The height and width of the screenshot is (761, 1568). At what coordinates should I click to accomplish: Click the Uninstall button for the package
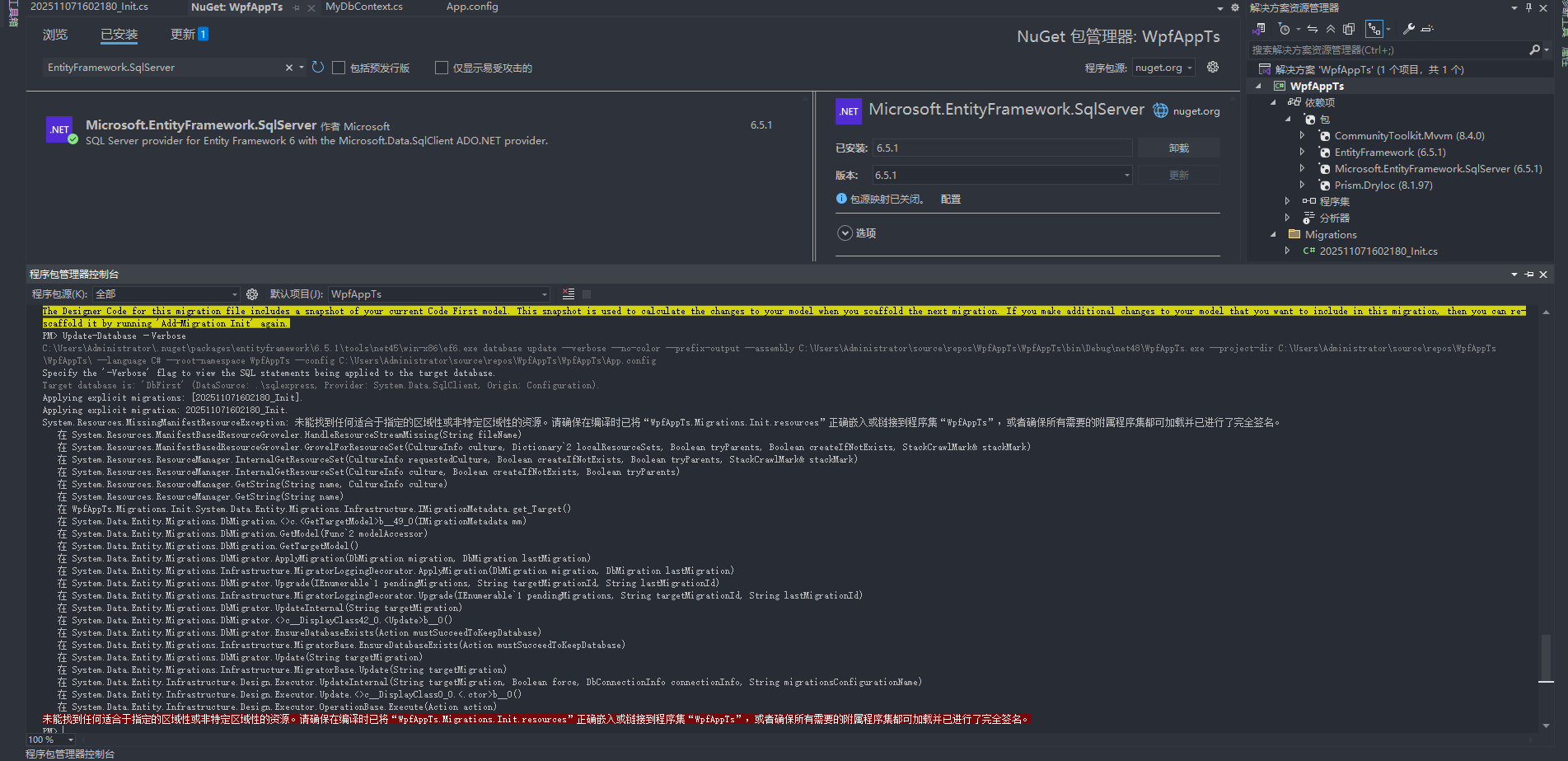[x=1178, y=148]
